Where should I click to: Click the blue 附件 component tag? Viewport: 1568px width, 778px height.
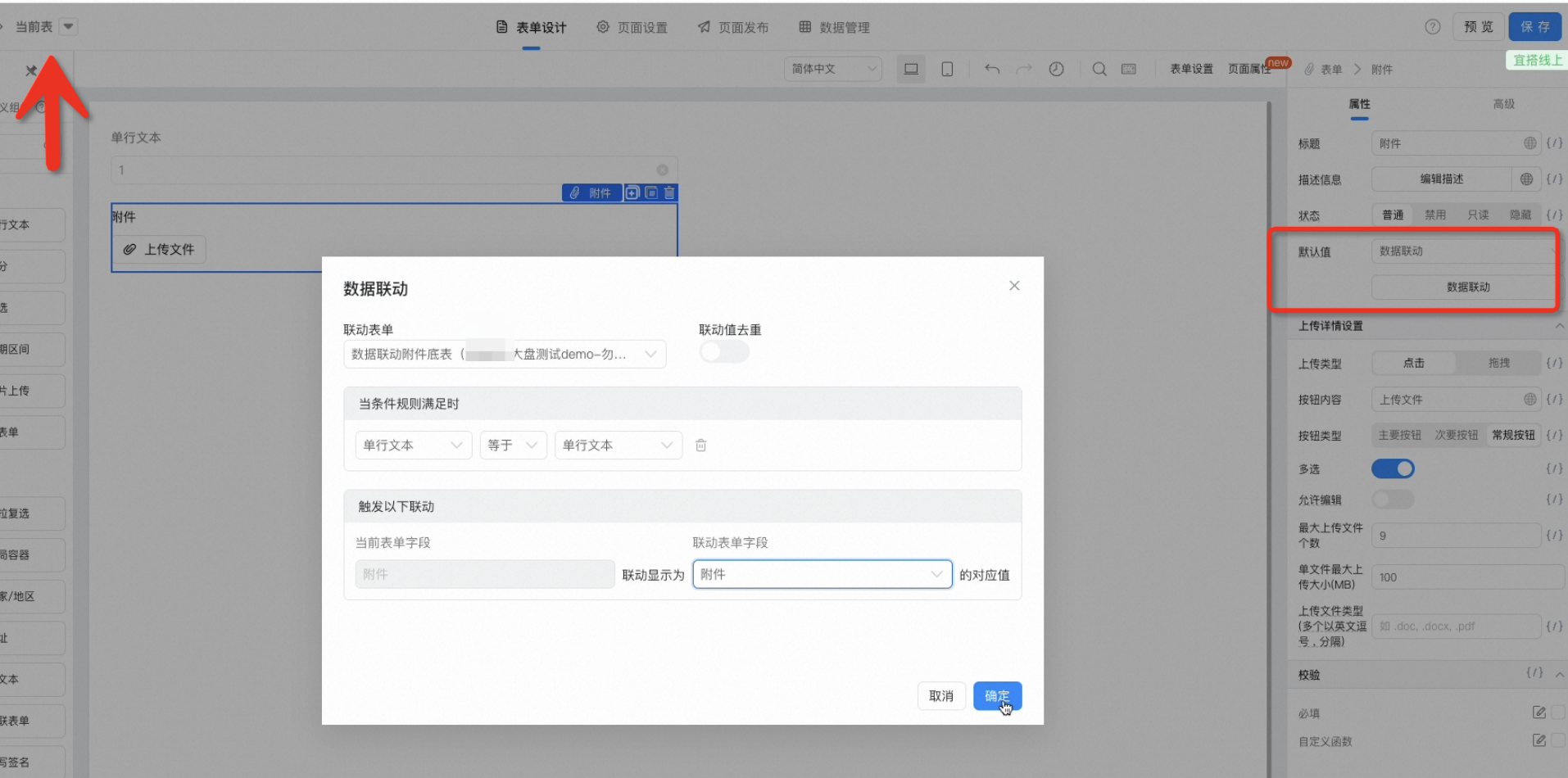(x=591, y=193)
